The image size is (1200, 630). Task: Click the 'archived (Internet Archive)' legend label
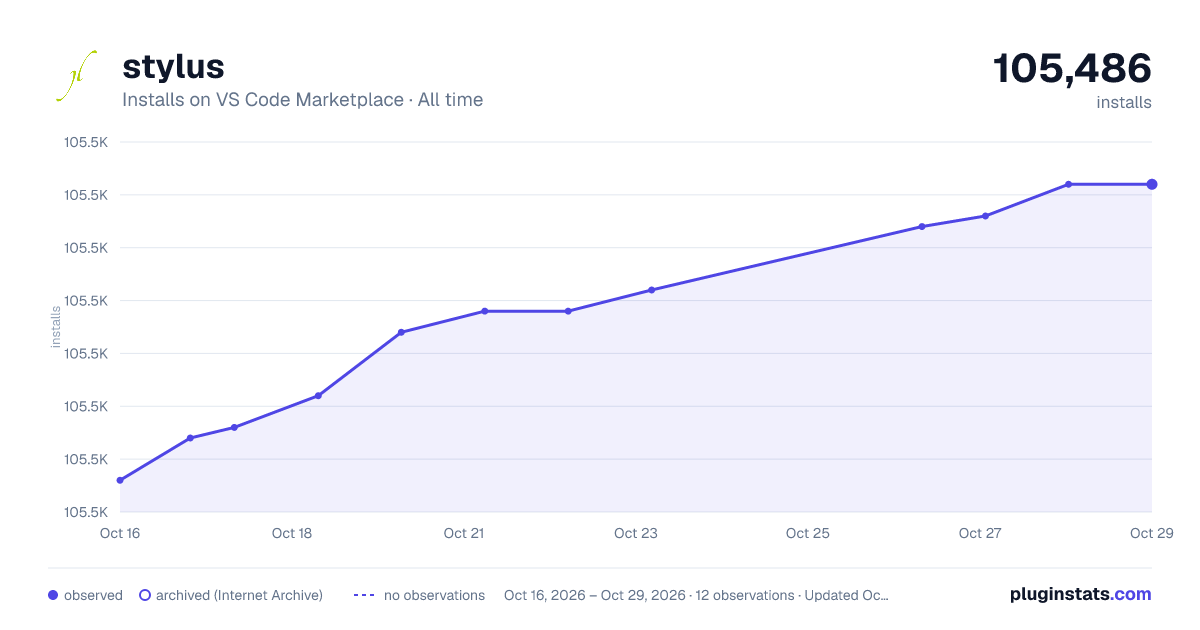click(239, 595)
